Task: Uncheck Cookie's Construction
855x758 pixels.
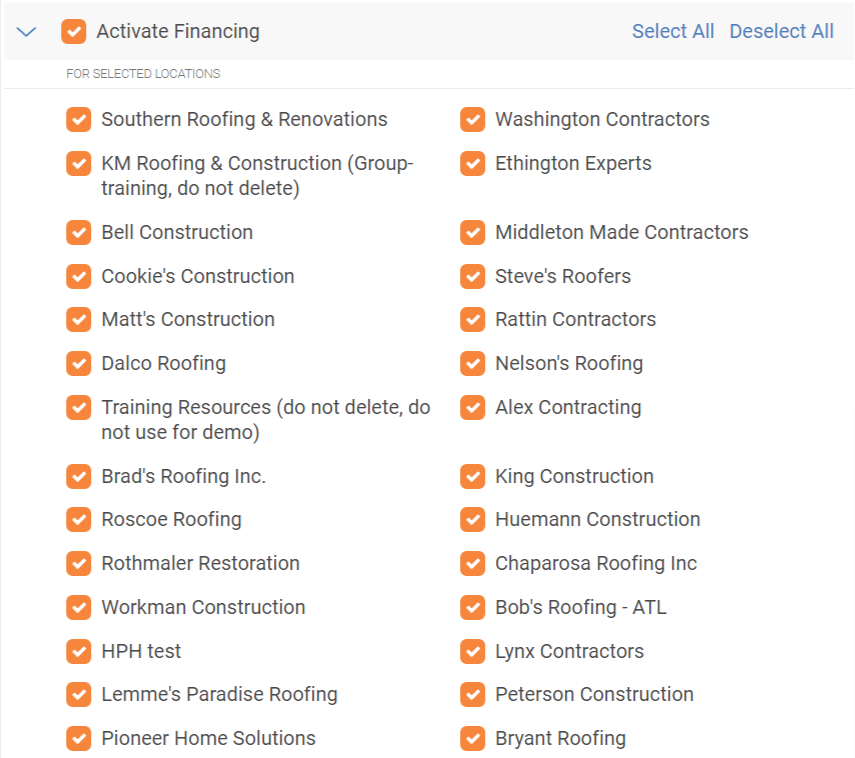Action: [79, 276]
